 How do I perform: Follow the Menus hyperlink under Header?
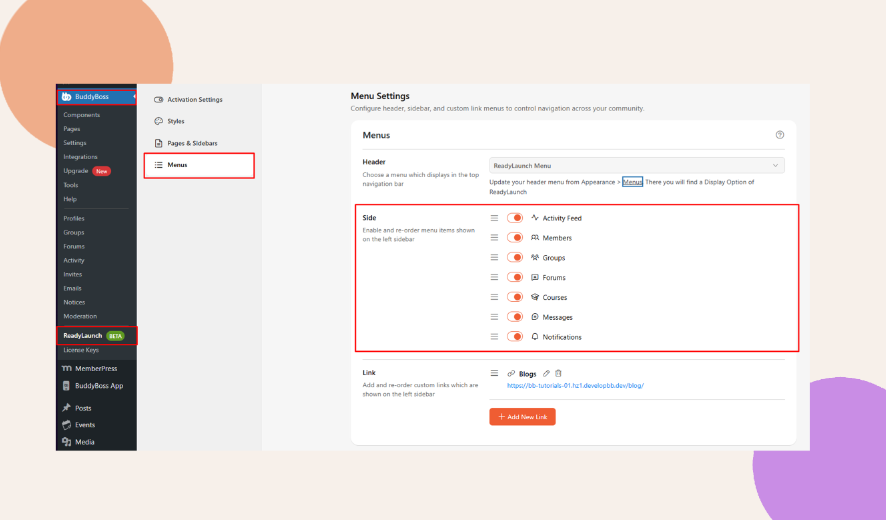pos(632,182)
